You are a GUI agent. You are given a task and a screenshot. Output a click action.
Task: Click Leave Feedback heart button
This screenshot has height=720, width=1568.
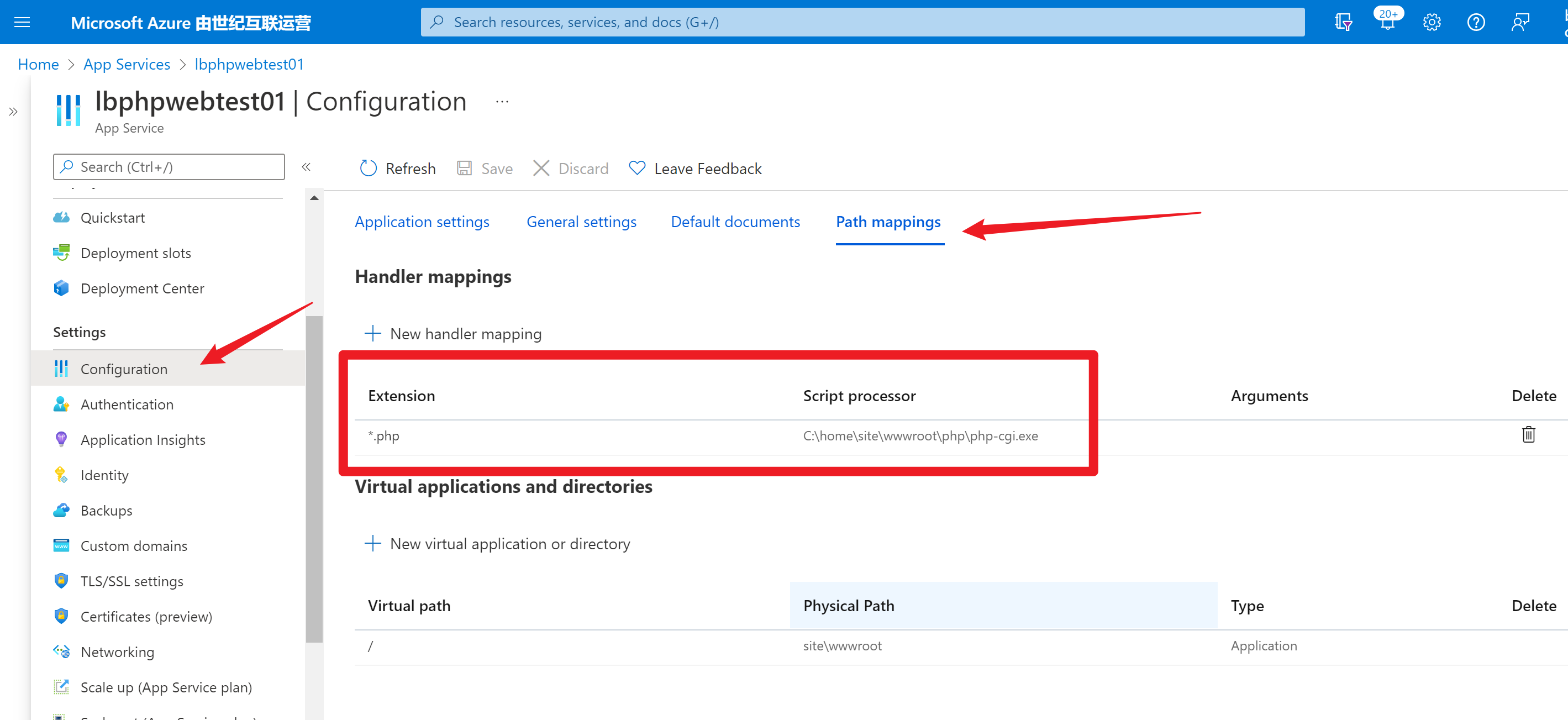pos(695,169)
